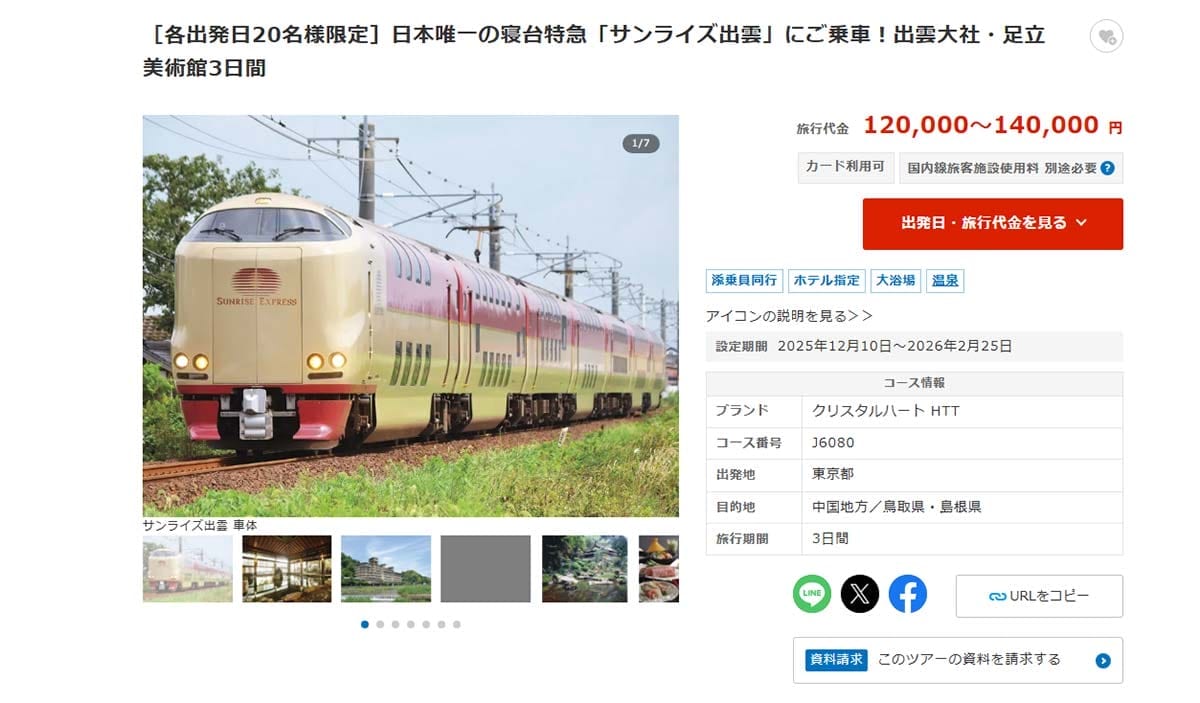Share tour on LINE
The image size is (1200, 703).
click(812, 594)
